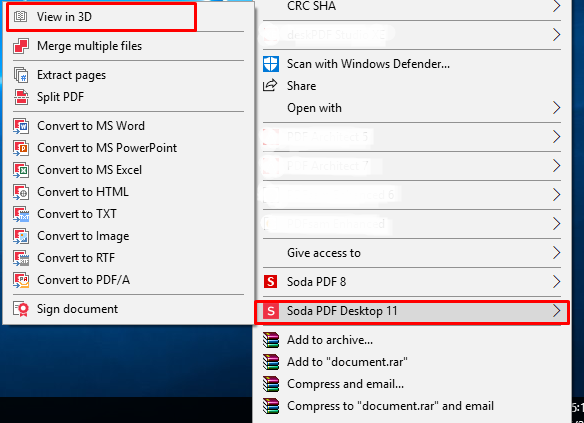Open the Give access to entry

pos(412,253)
